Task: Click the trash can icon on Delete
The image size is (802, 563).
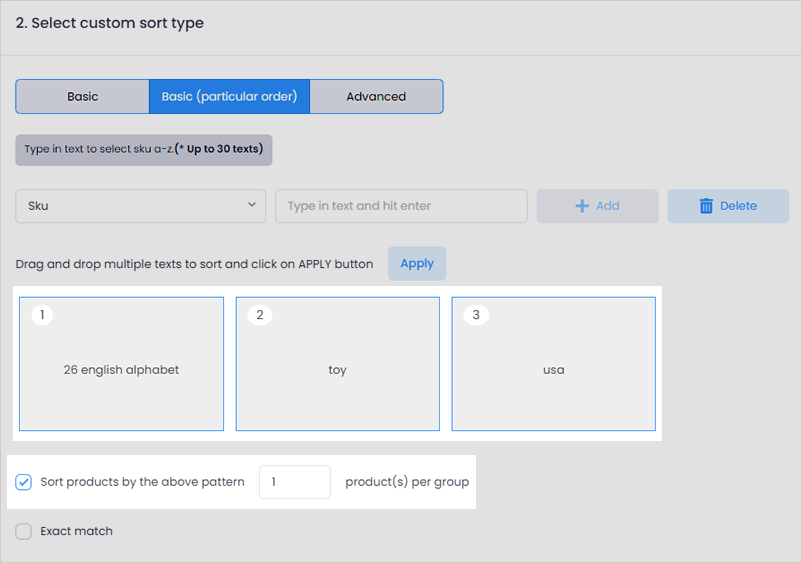Action: [x=706, y=206]
